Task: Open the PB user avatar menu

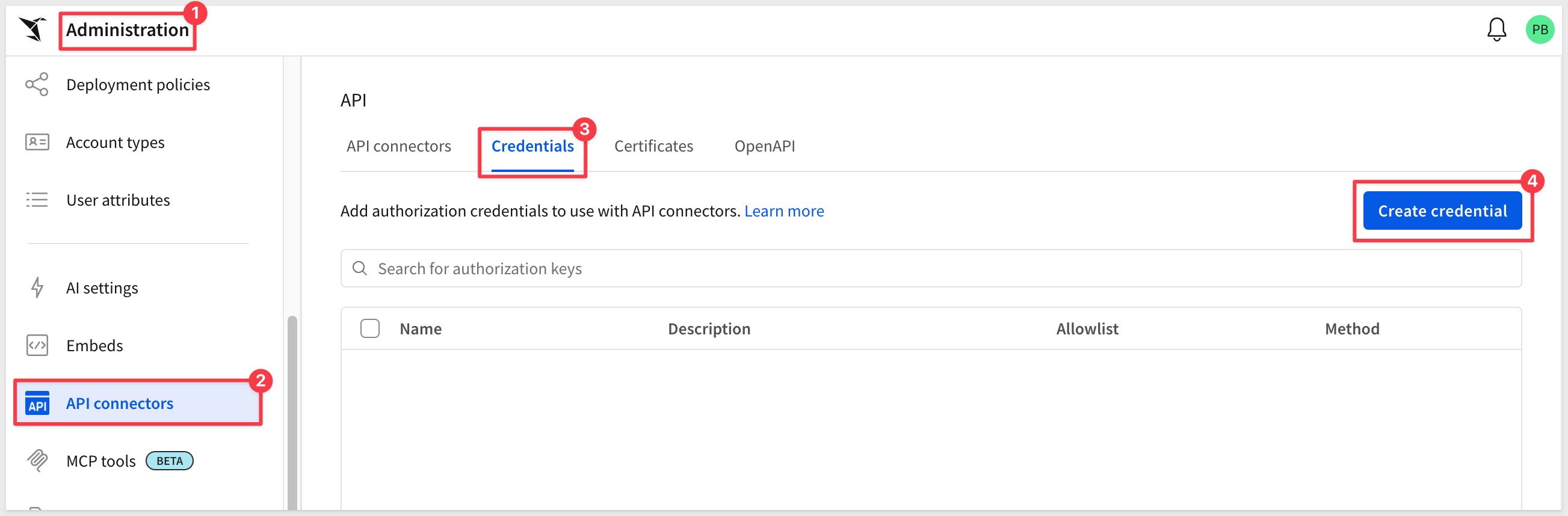Action: pyautogui.click(x=1539, y=29)
